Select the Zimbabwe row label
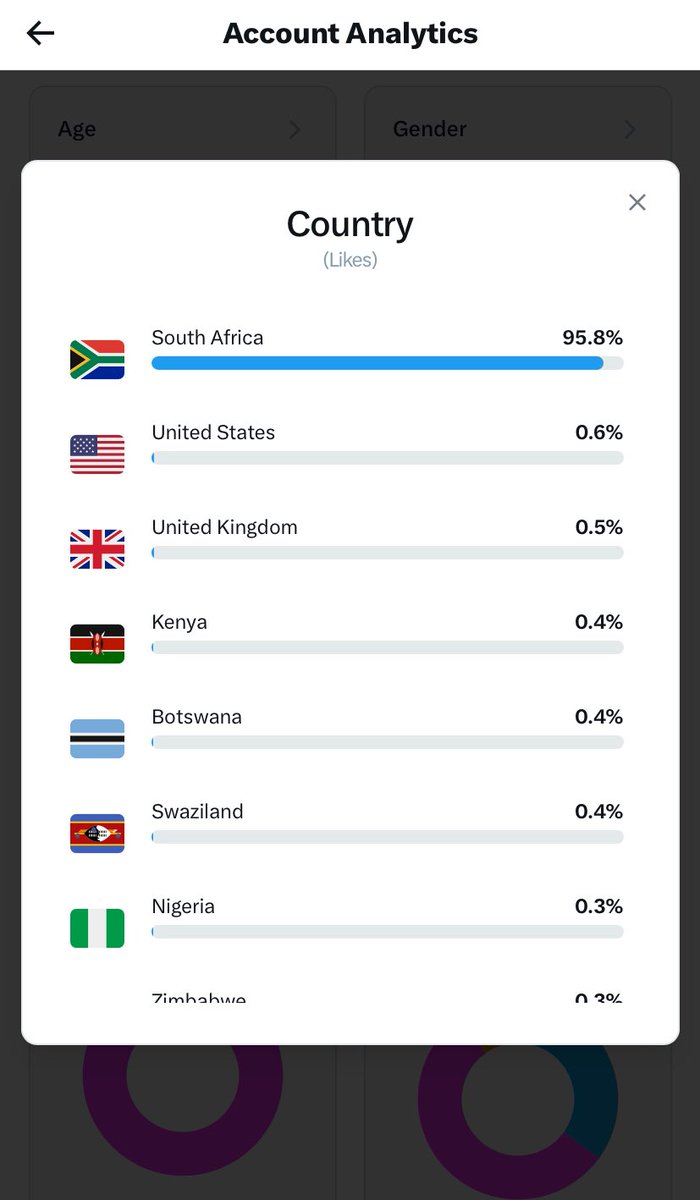The height and width of the screenshot is (1200, 700). pos(199,997)
